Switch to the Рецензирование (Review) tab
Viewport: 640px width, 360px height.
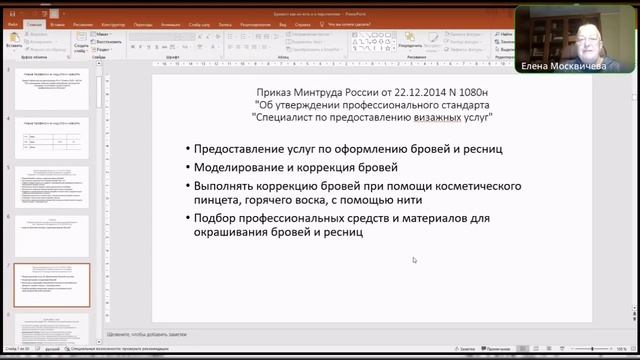coord(255,25)
